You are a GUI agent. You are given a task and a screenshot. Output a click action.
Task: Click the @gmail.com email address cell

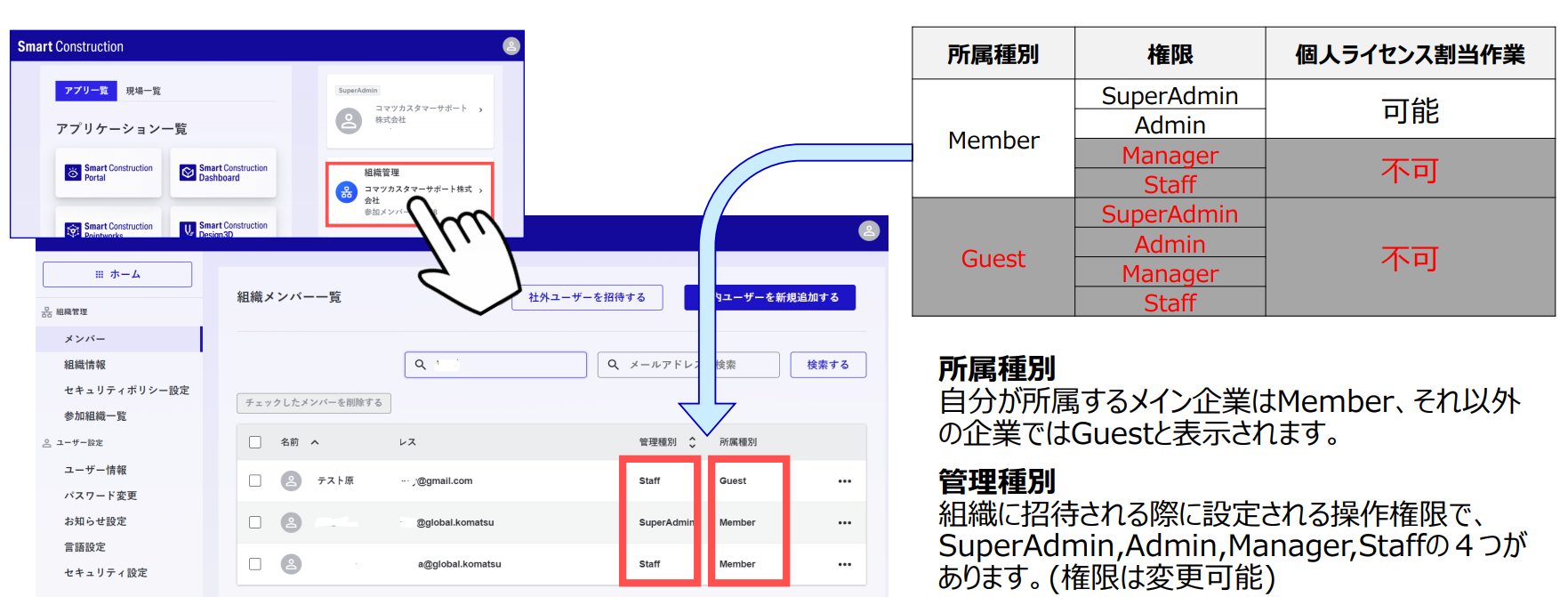click(438, 481)
